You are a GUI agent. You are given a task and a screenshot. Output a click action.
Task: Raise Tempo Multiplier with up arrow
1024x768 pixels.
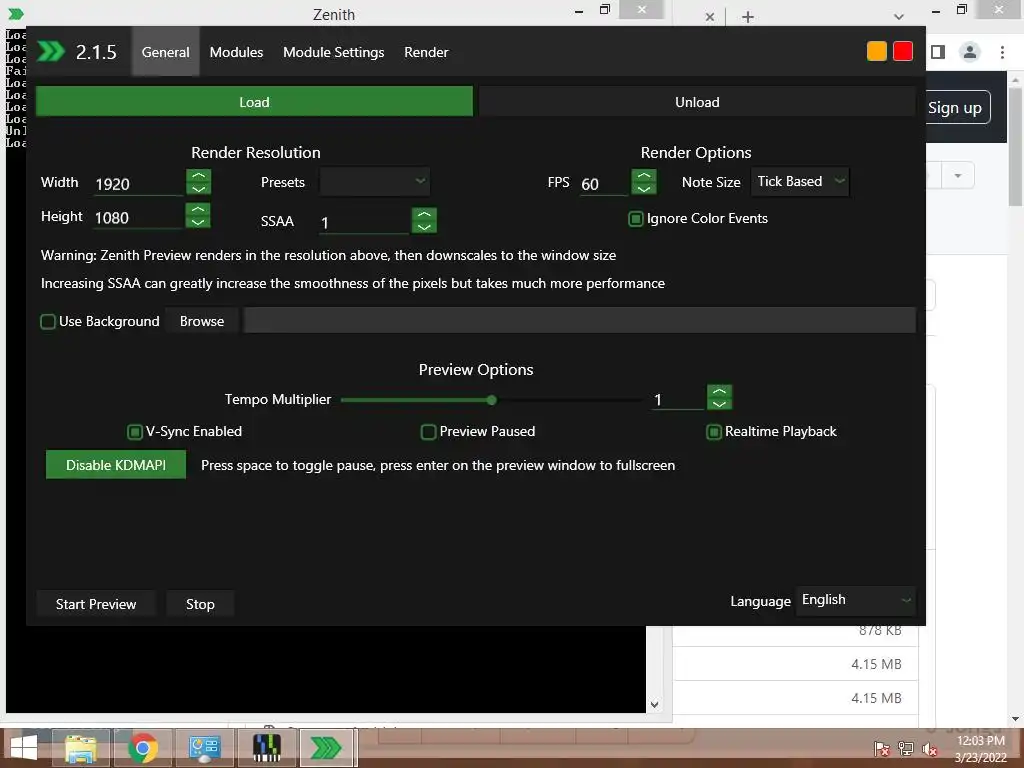(719, 391)
